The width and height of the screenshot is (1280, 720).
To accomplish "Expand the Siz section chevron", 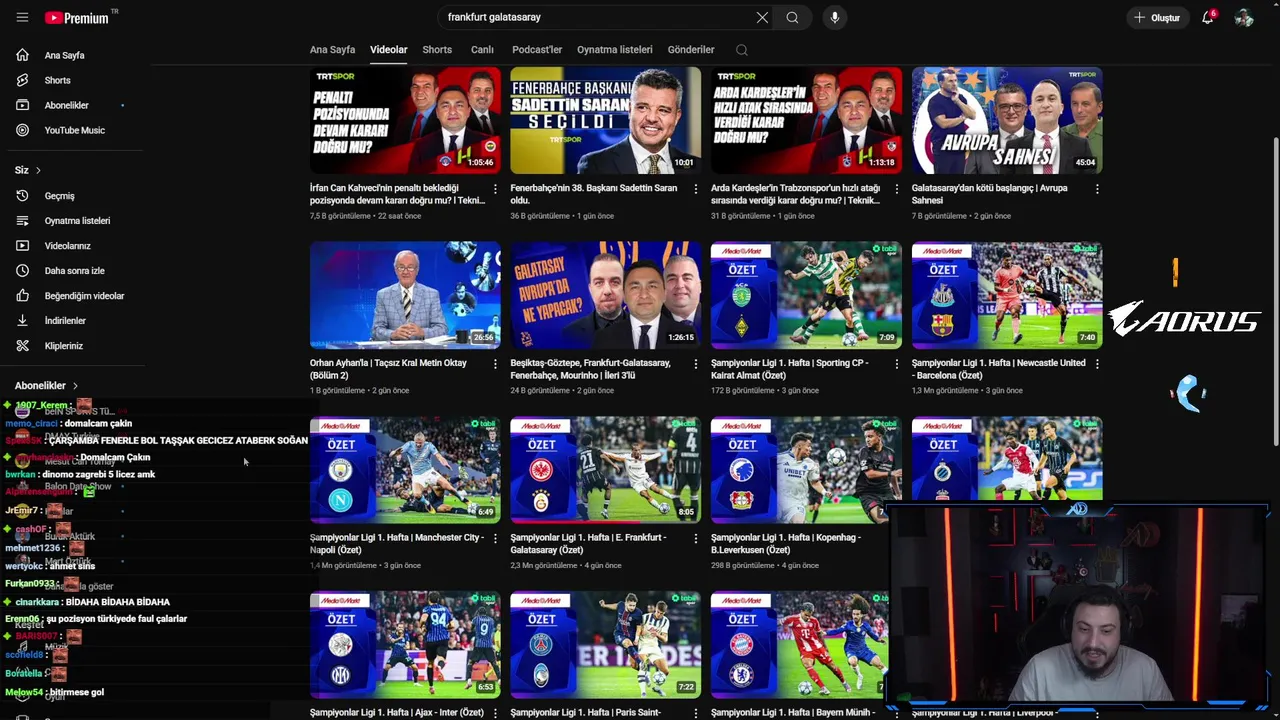I will [38, 170].
